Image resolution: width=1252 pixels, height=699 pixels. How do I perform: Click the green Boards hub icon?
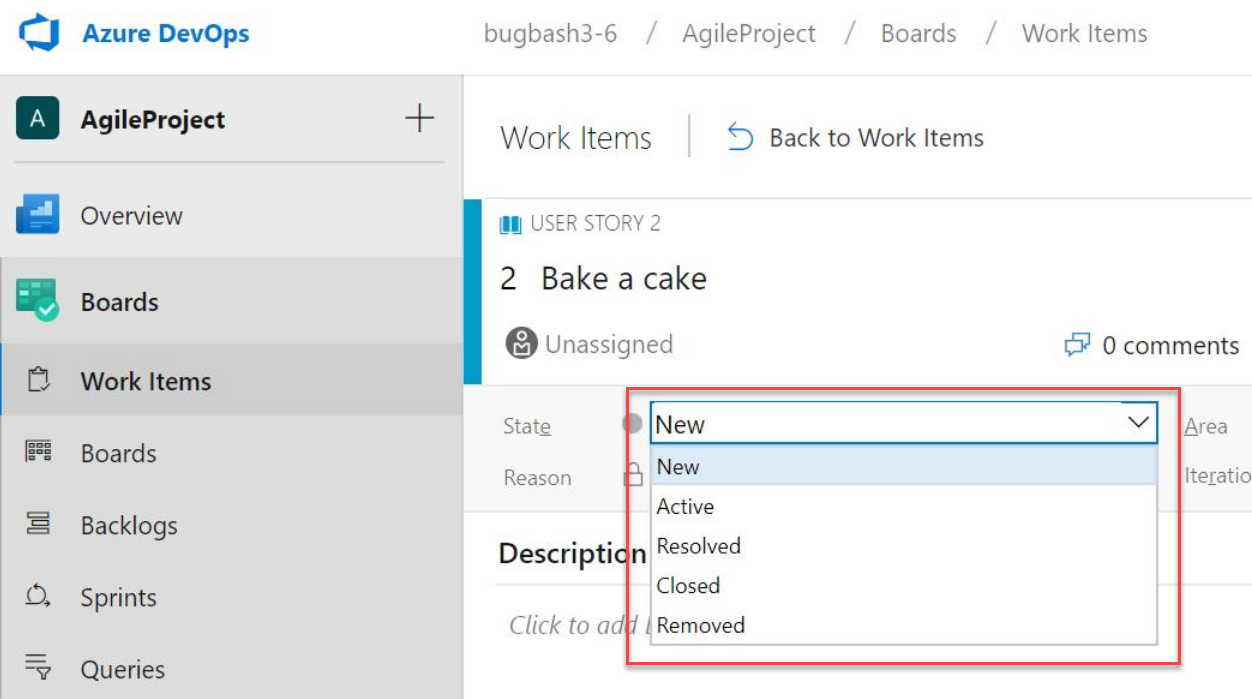click(38, 300)
